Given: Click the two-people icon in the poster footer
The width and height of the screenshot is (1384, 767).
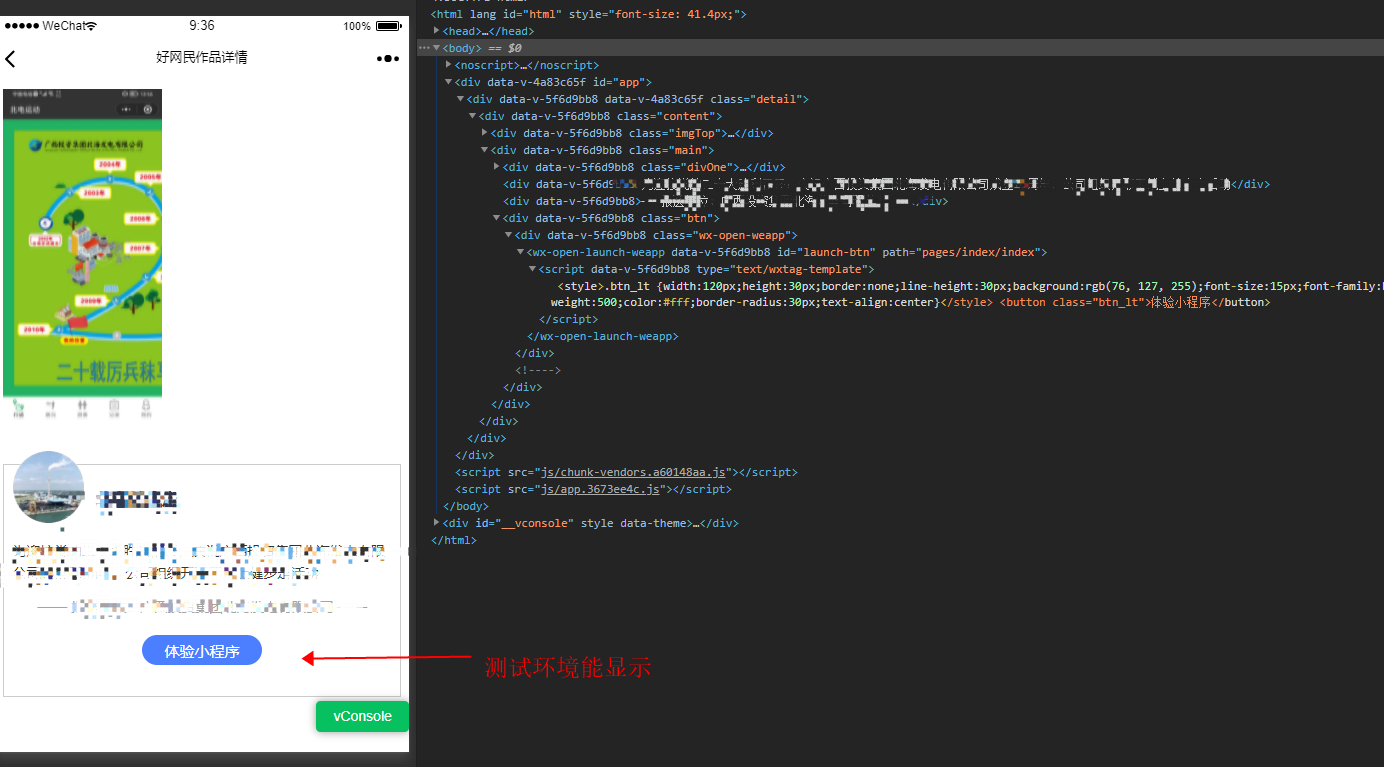Looking at the screenshot, I should coord(82,407).
